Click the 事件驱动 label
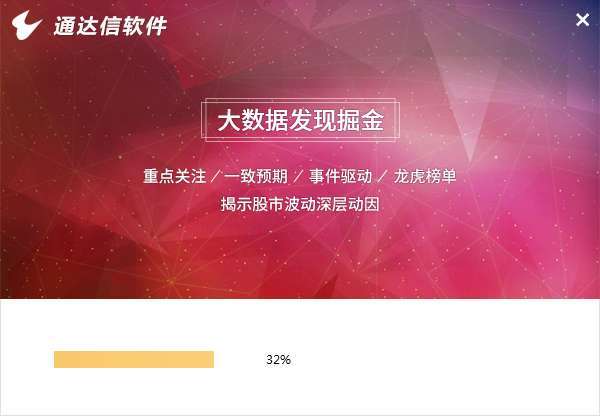This screenshot has height=416, width=600. coord(340,177)
